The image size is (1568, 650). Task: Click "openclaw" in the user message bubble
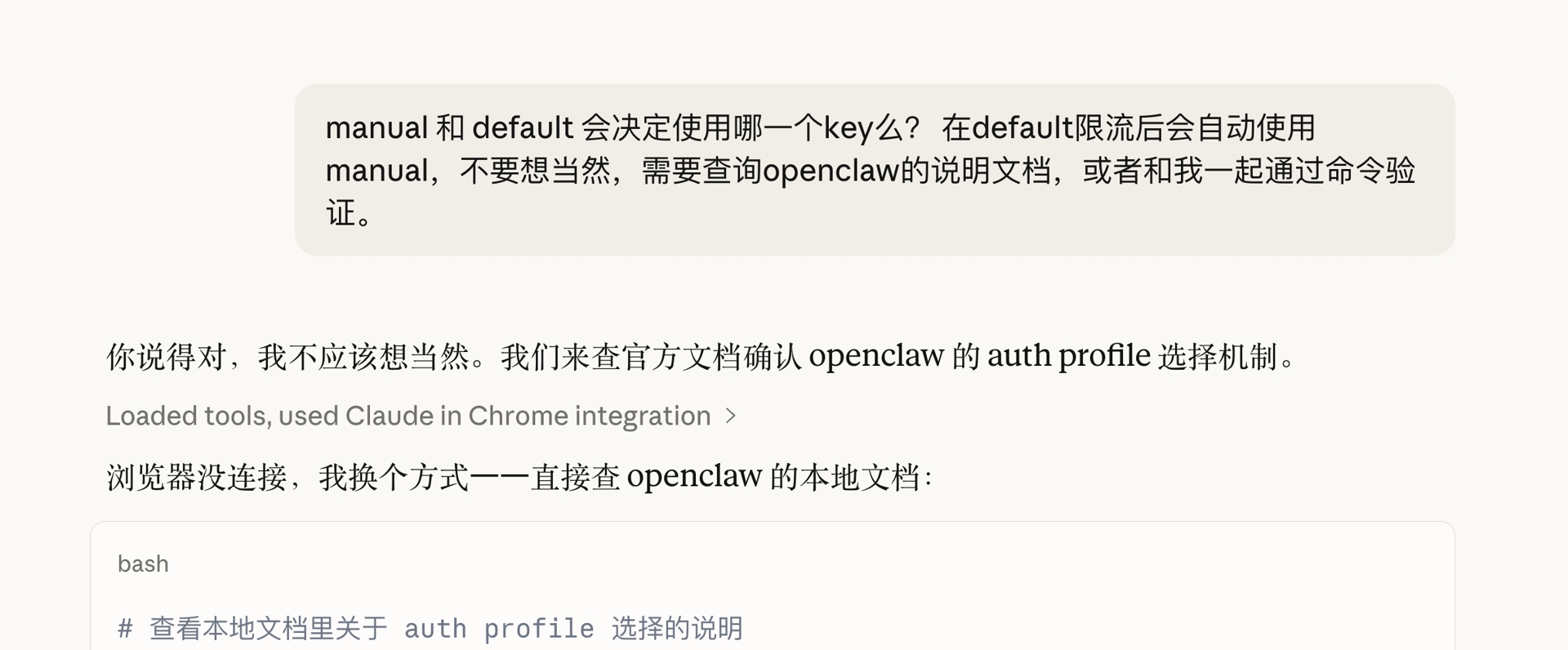(830, 171)
